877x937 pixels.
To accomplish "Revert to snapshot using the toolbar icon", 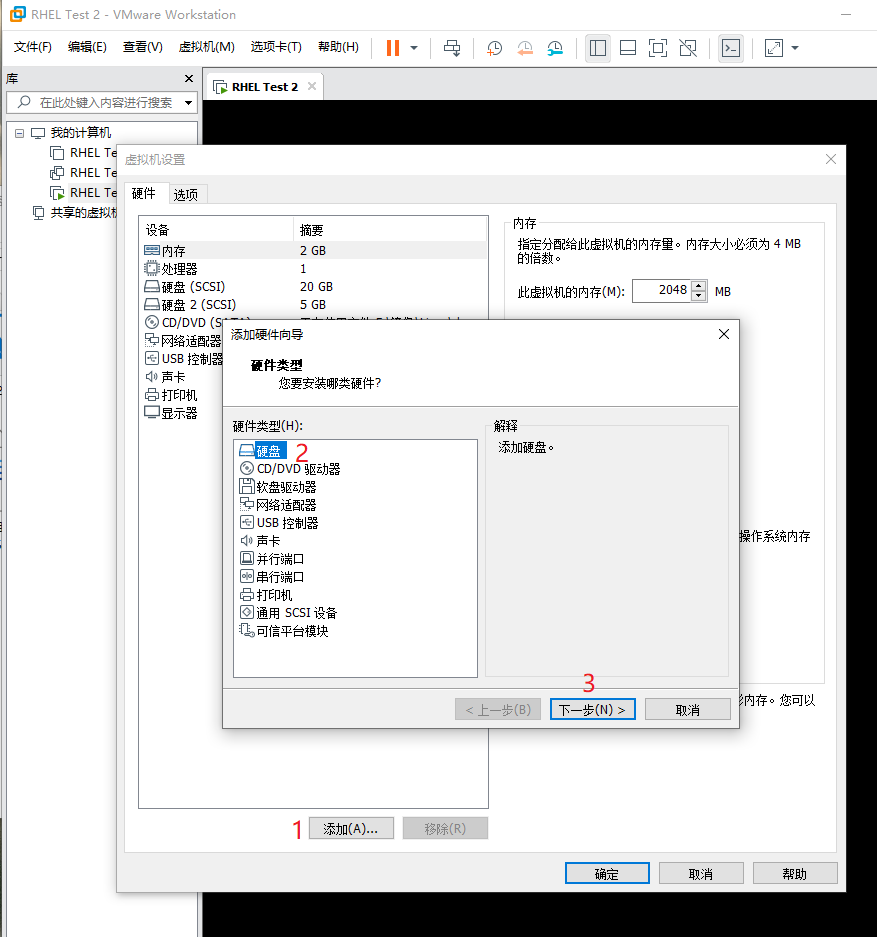I will 525,48.
